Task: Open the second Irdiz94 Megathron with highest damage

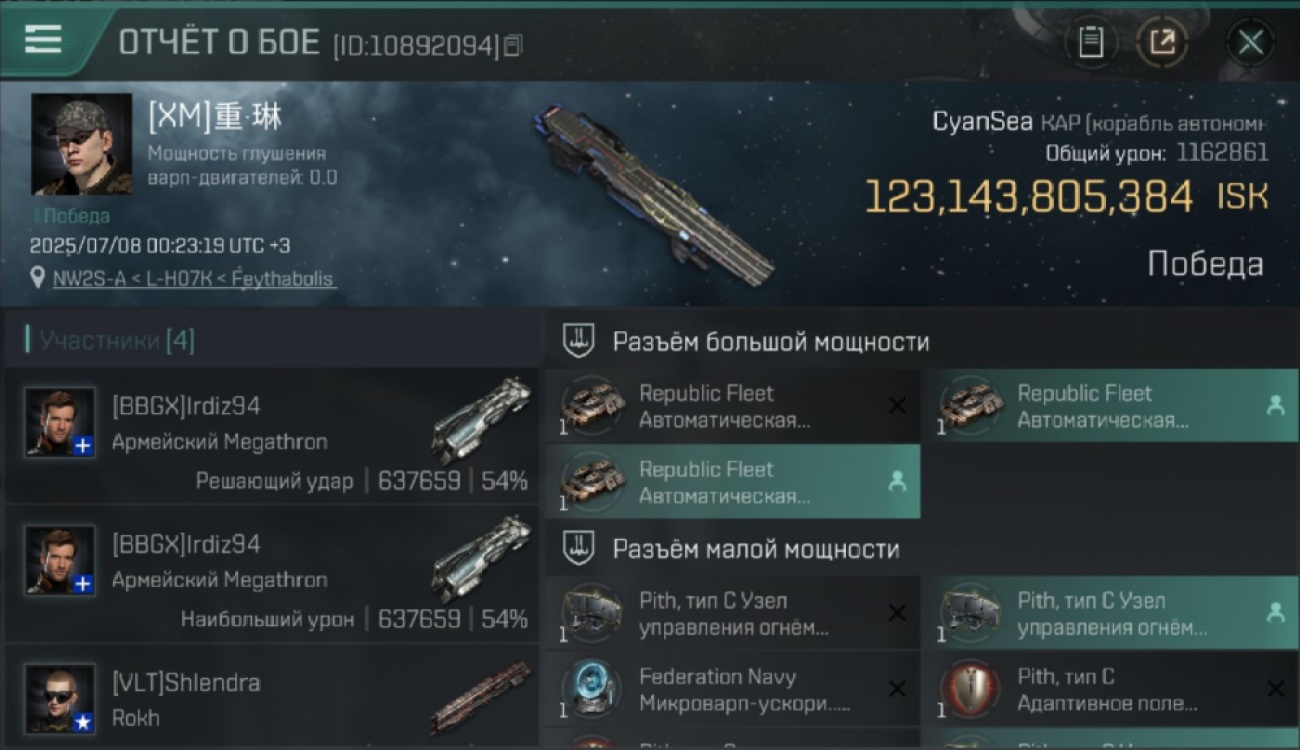Action: click(x=271, y=574)
